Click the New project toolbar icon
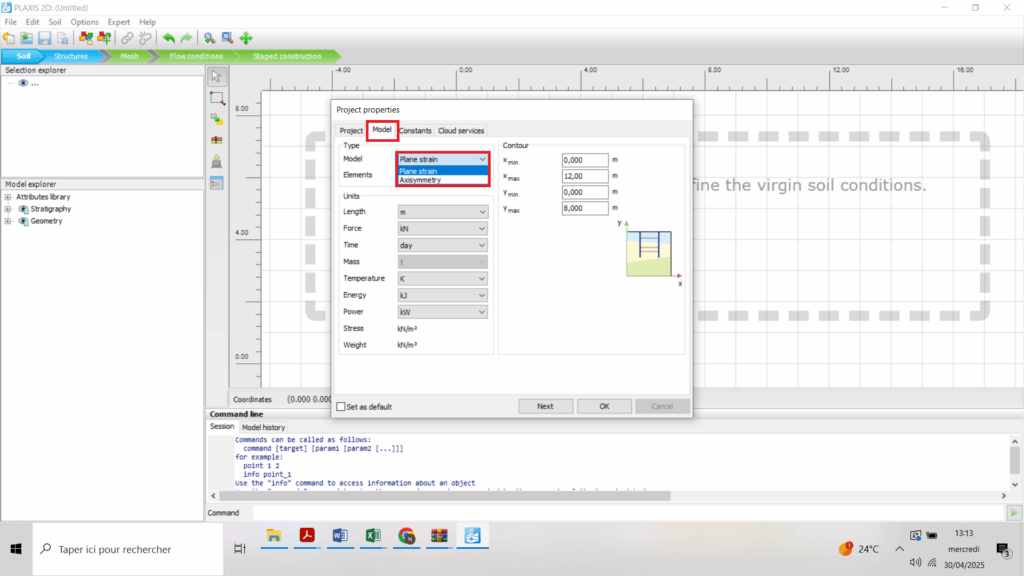The height and width of the screenshot is (576, 1024). (9, 39)
